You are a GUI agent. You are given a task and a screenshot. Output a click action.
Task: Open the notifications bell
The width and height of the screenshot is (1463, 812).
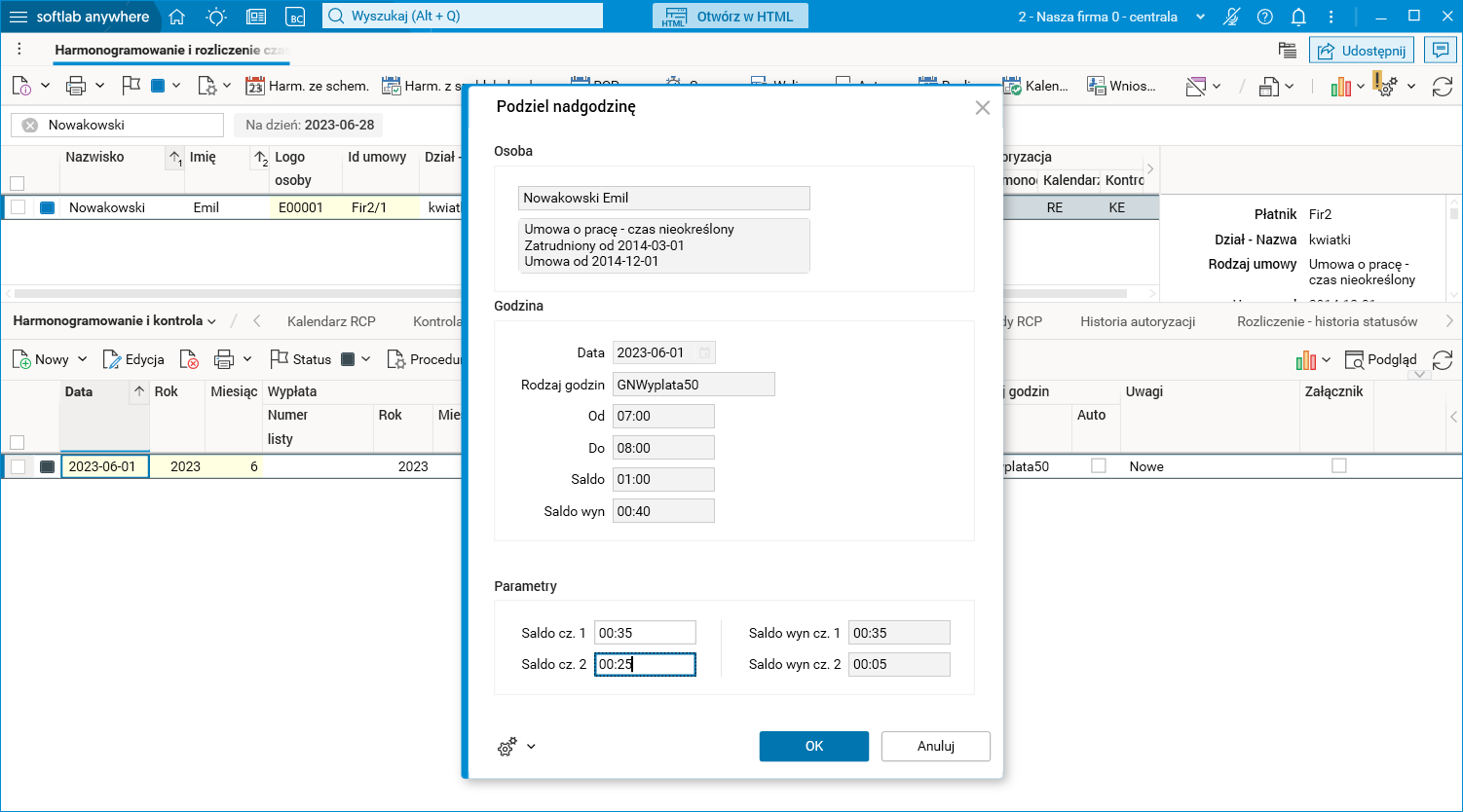(x=1298, y=17)
